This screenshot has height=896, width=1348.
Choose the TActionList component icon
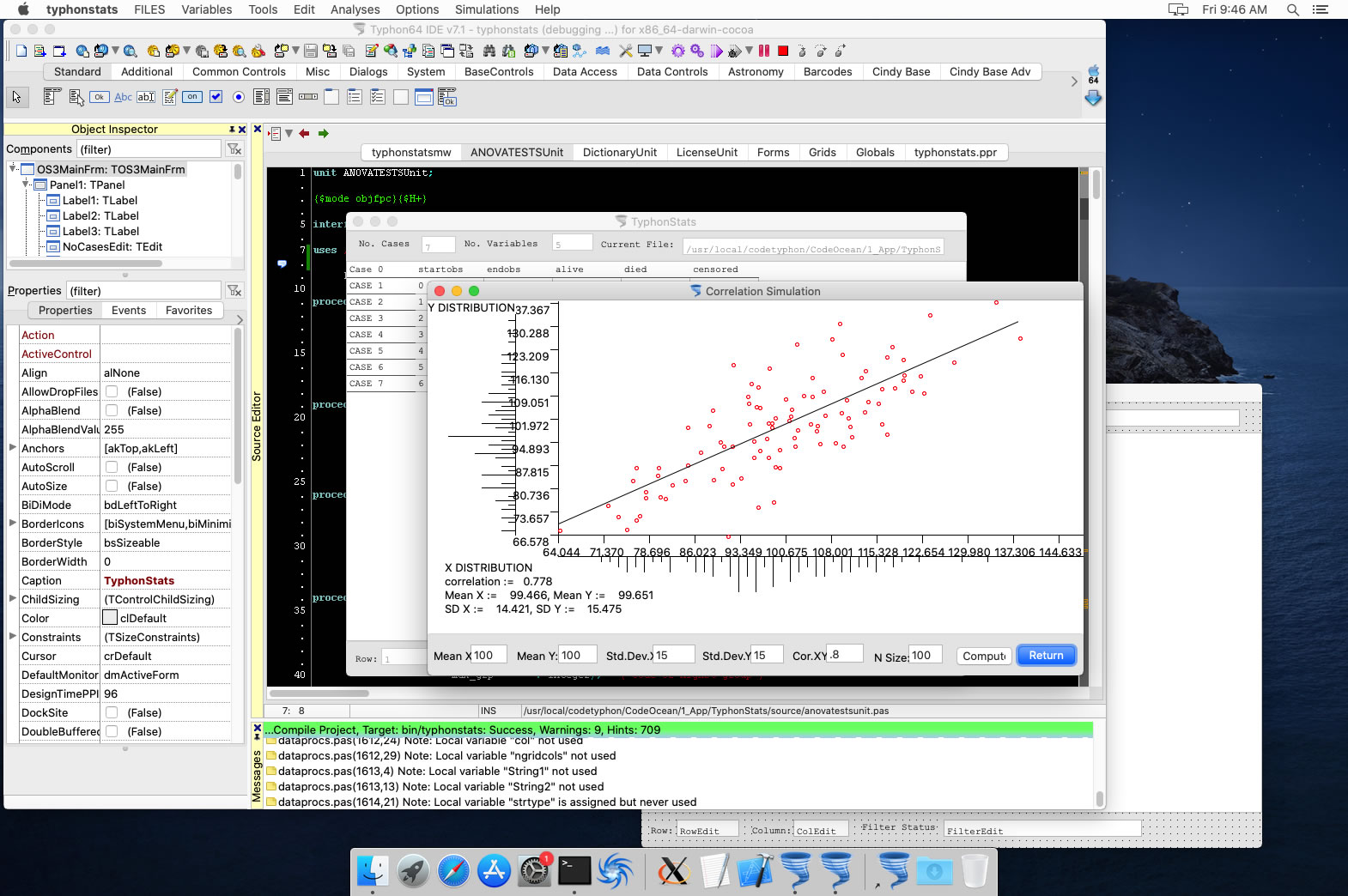coord(447,97)
